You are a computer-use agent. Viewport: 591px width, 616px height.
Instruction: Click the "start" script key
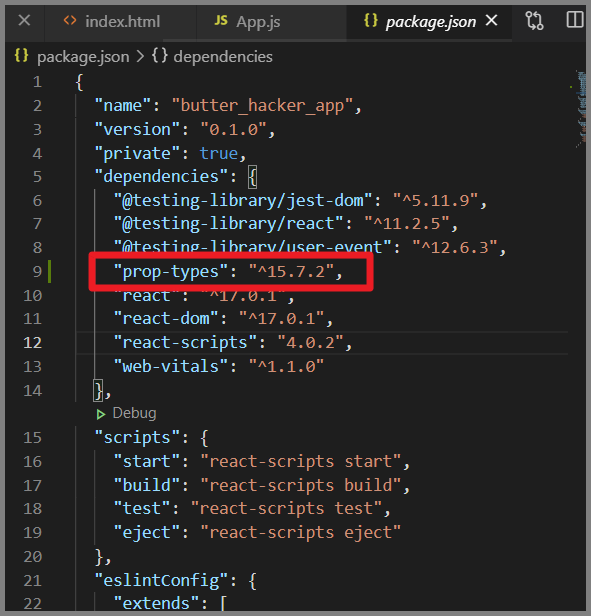[x=147, y=462]
